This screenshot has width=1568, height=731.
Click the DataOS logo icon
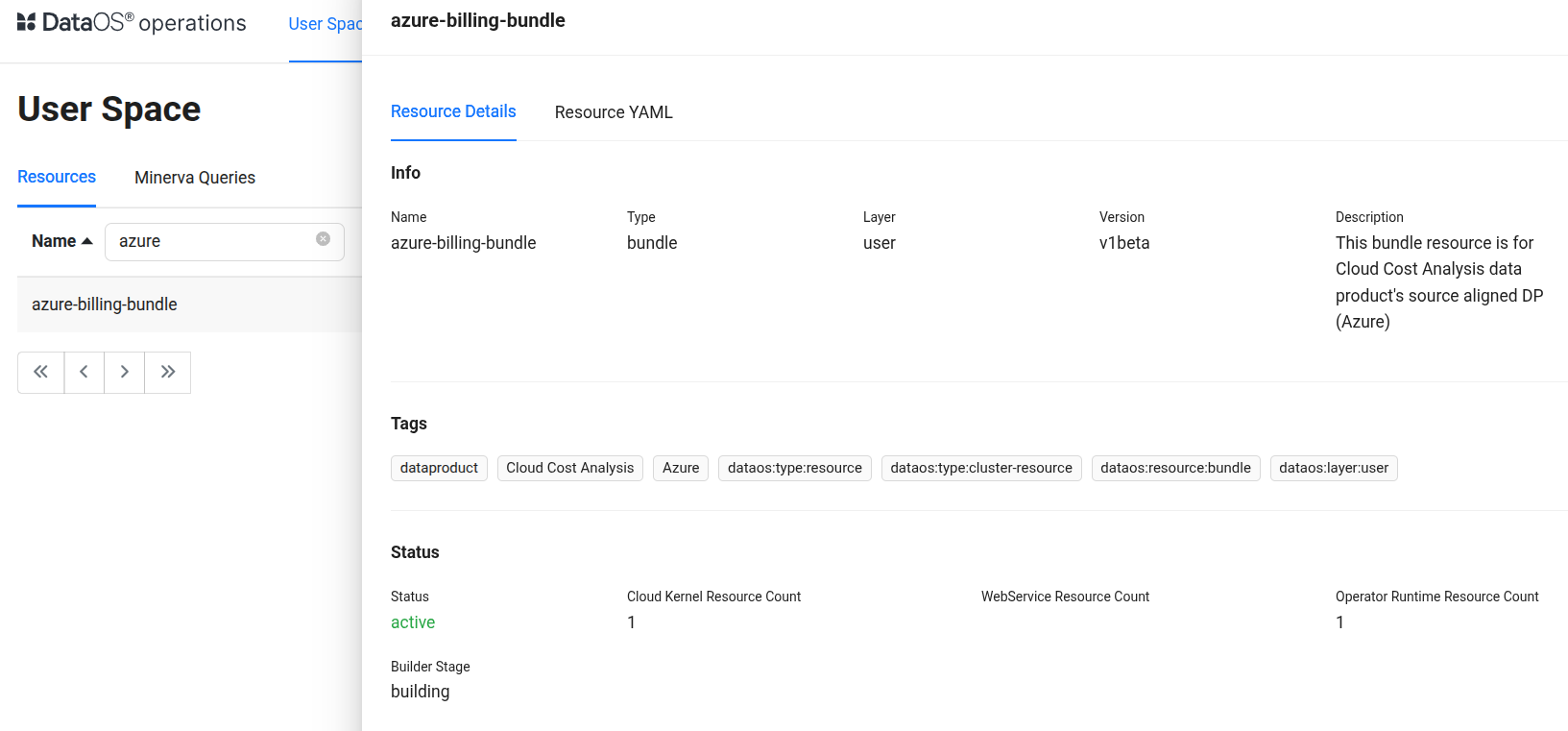[x=27, y=22]
